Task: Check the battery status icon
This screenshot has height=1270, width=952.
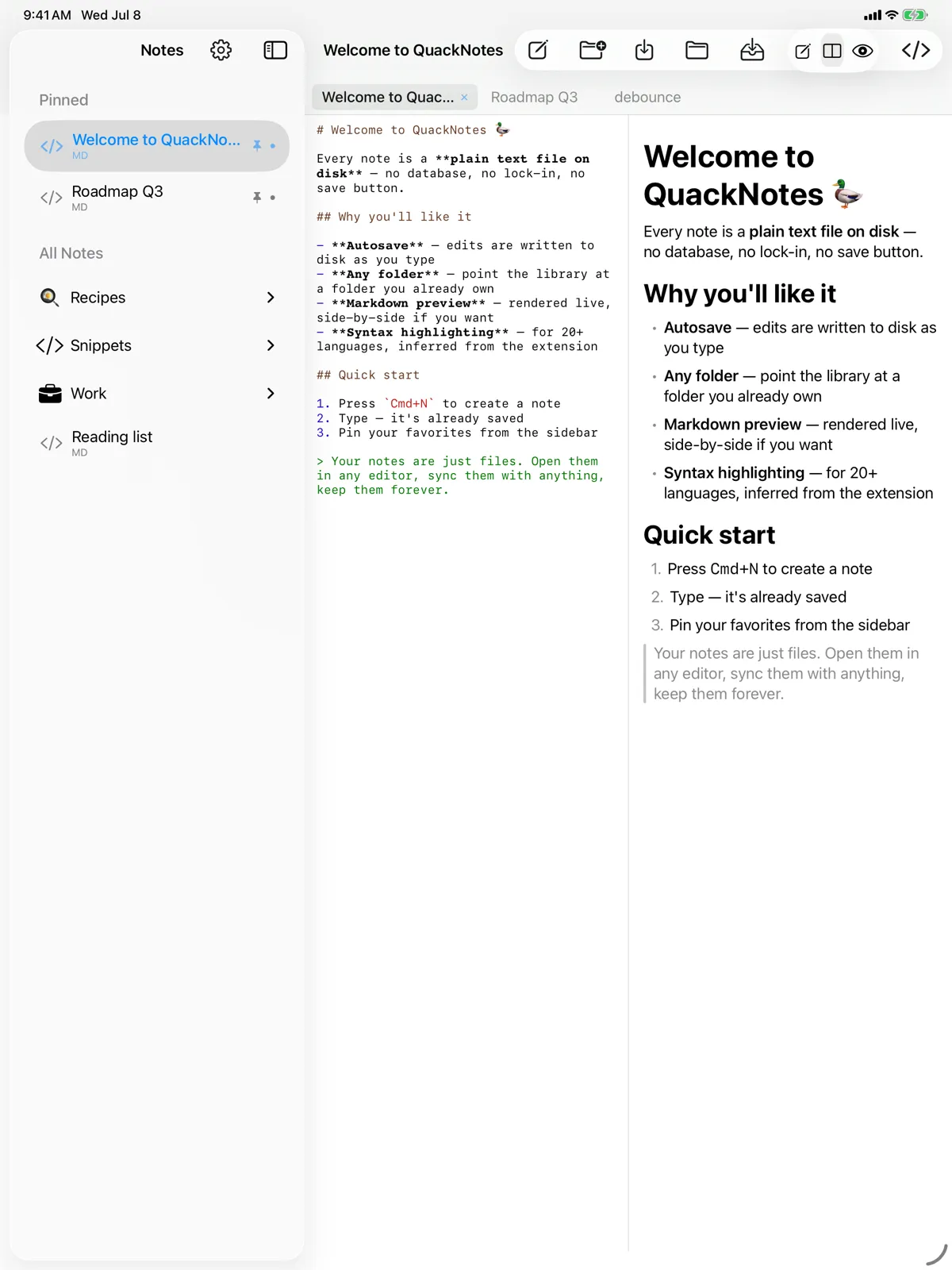Action: point(915,15)
